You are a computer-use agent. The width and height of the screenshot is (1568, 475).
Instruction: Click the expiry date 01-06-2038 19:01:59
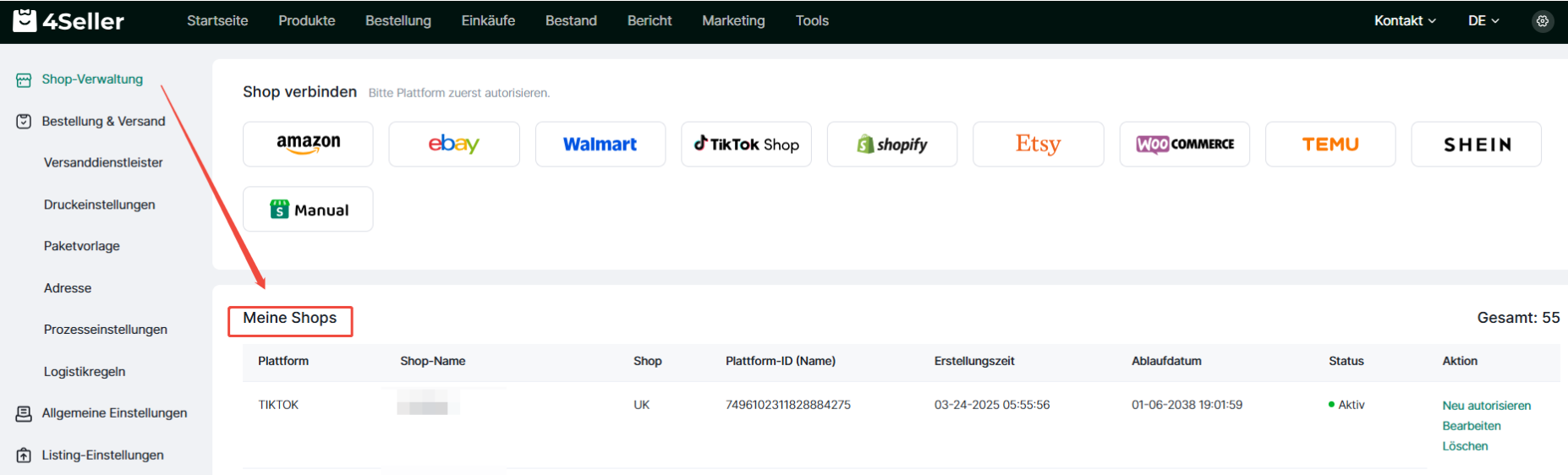pyautogui.click(x=1187, y=405)
